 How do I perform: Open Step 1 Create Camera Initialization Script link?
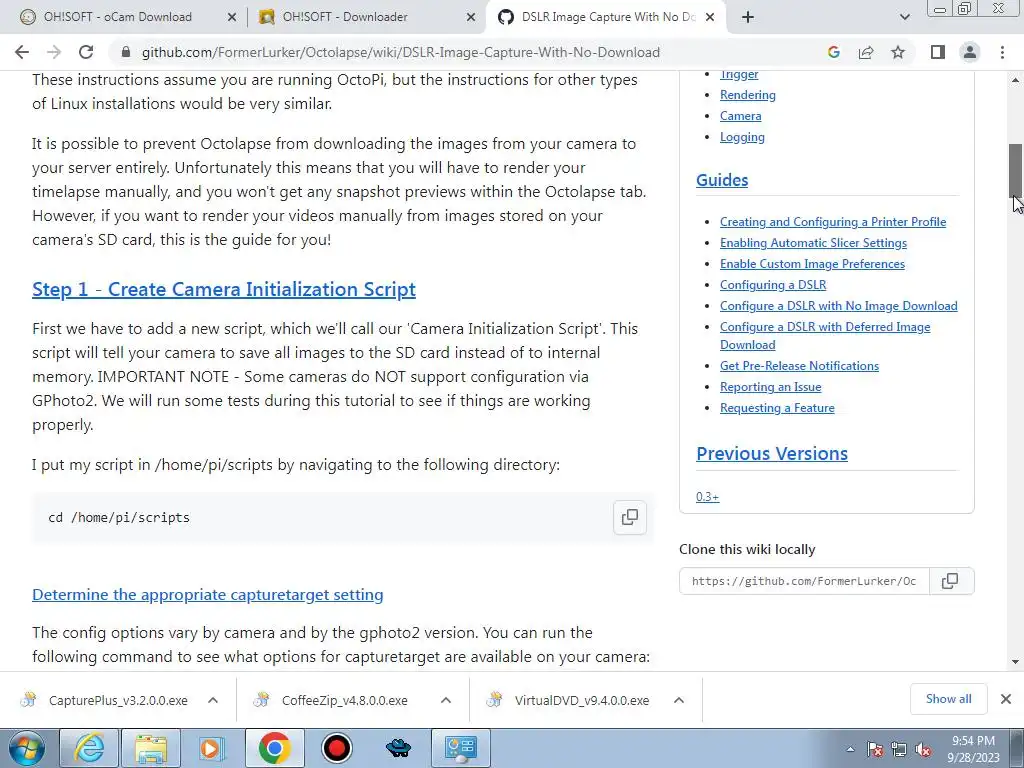[x=224, y=289]
